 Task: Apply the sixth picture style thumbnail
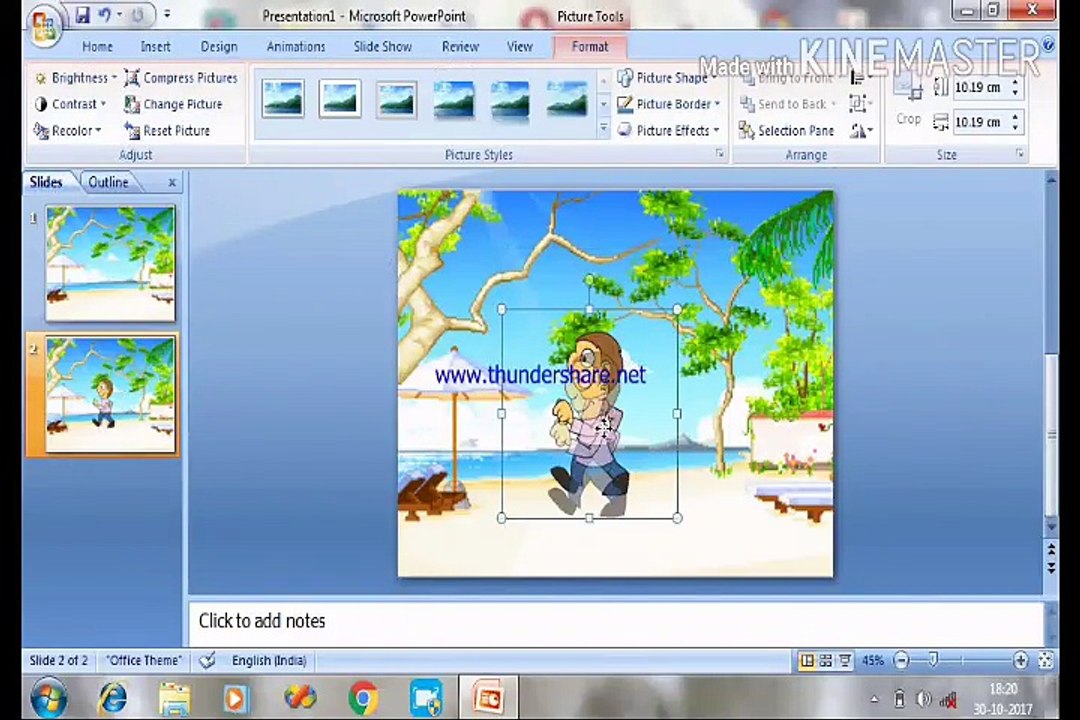[x=567, y=100]
